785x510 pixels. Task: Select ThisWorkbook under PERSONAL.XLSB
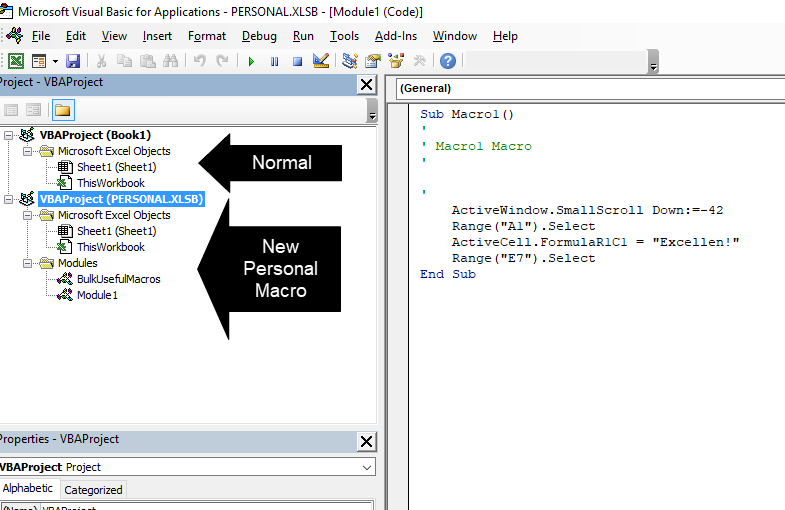111,247
